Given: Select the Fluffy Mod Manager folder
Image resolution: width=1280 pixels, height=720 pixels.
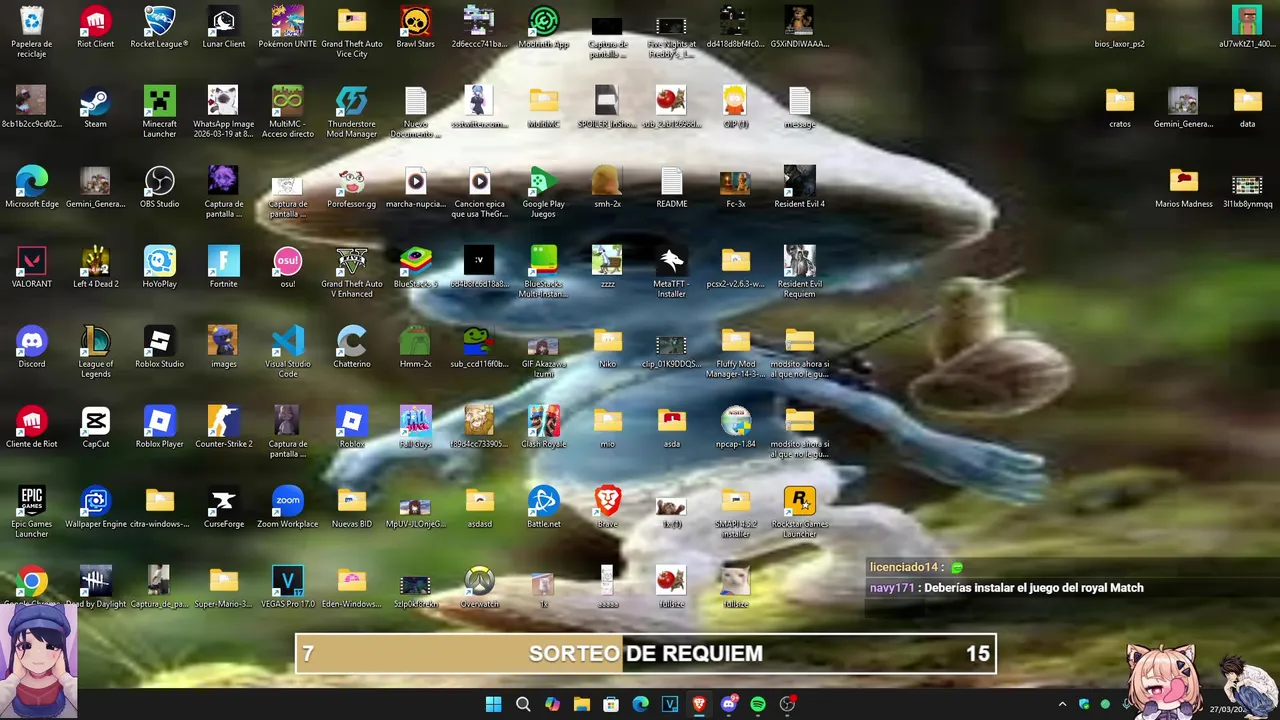Looking at the screenshot, I should pos(736,351).
